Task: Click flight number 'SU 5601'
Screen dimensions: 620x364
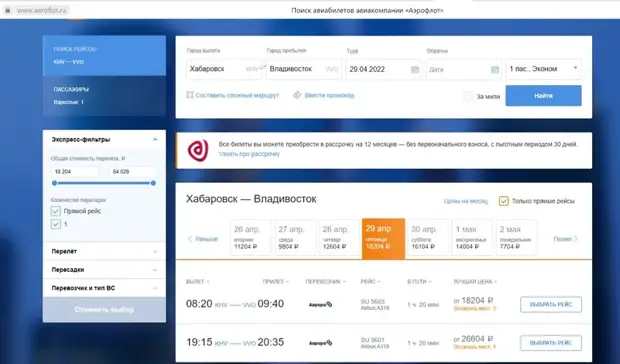Action: pos(372,340)
